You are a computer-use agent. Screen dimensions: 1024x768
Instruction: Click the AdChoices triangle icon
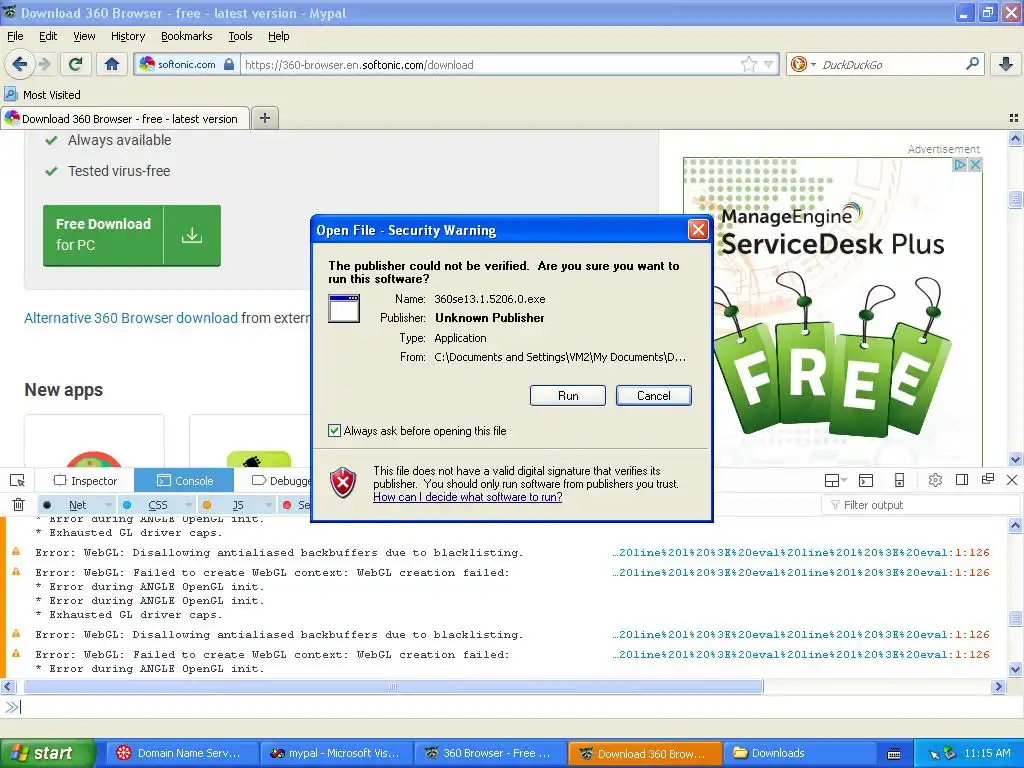click(x=959, y=165)
